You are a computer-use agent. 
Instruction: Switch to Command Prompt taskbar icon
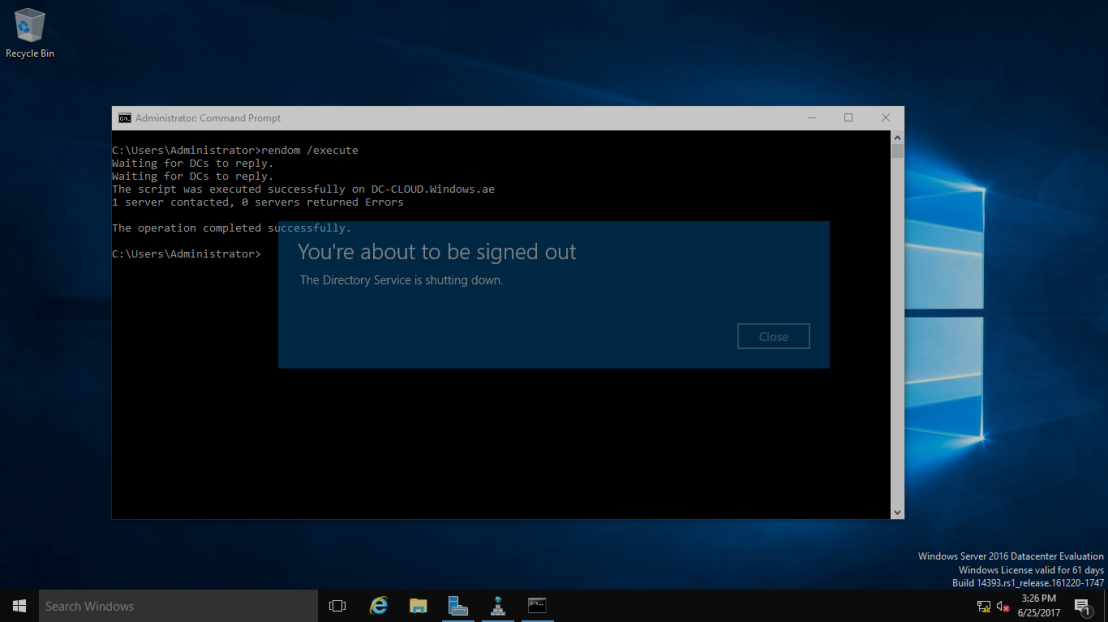click(x=537, y=606)
